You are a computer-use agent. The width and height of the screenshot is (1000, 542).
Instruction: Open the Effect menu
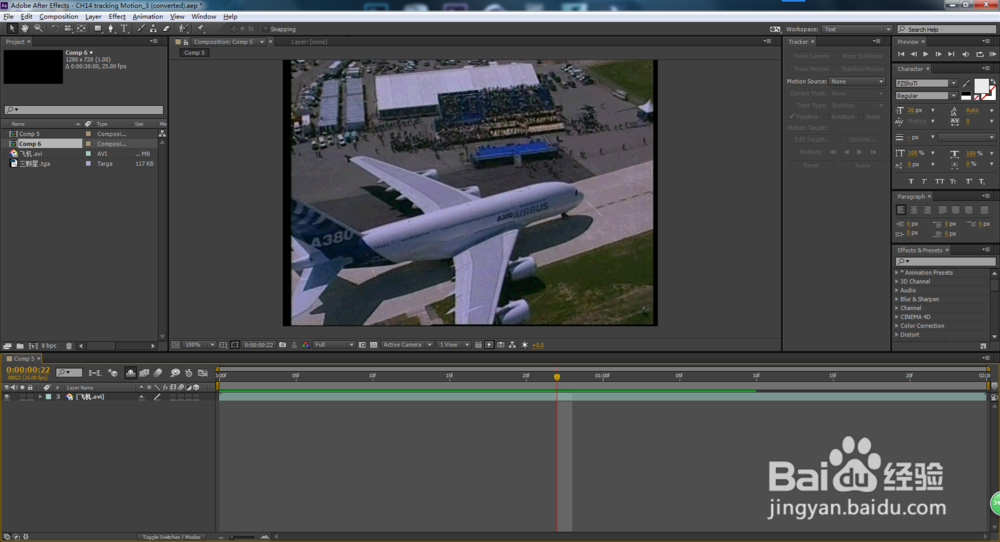pos(117,17)
